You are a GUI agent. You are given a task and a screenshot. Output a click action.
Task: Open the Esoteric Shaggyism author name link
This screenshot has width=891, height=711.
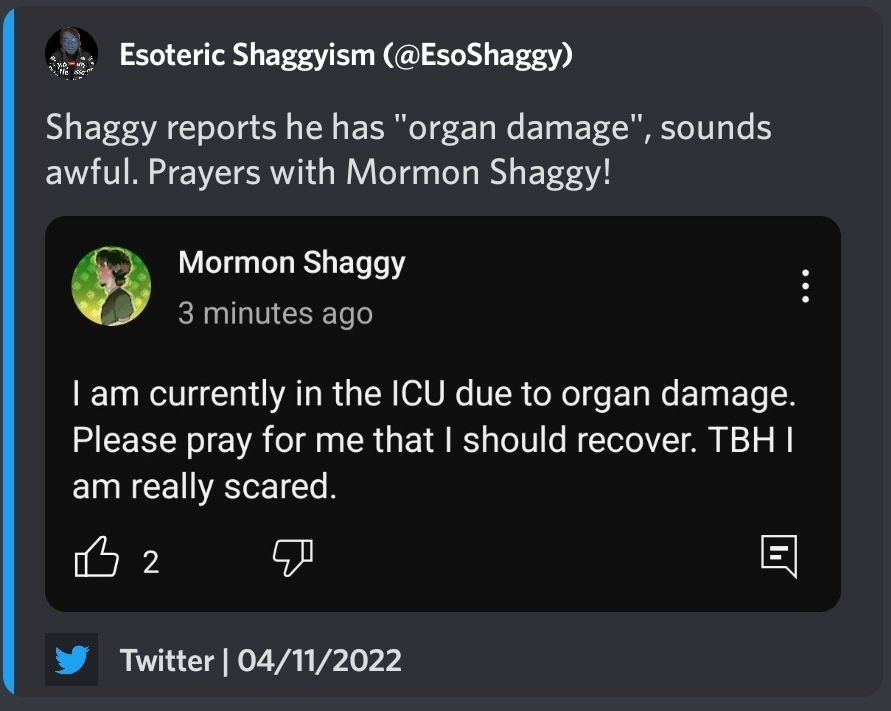[x=247, y=55]
